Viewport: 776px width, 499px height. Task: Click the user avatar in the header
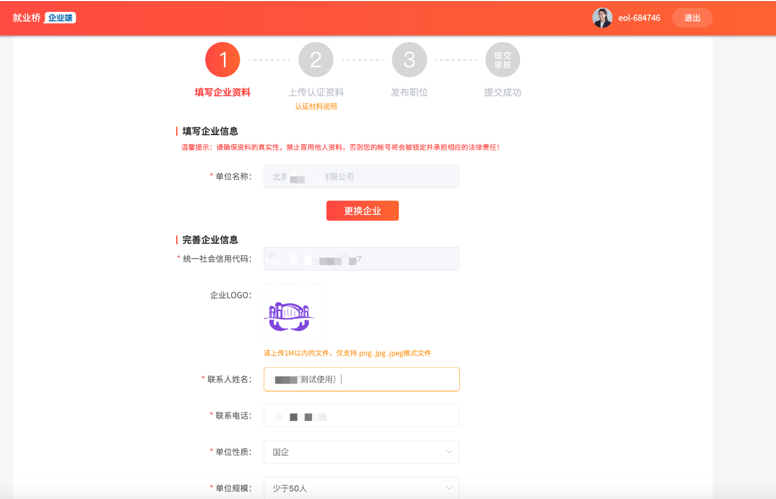[602, 18]
